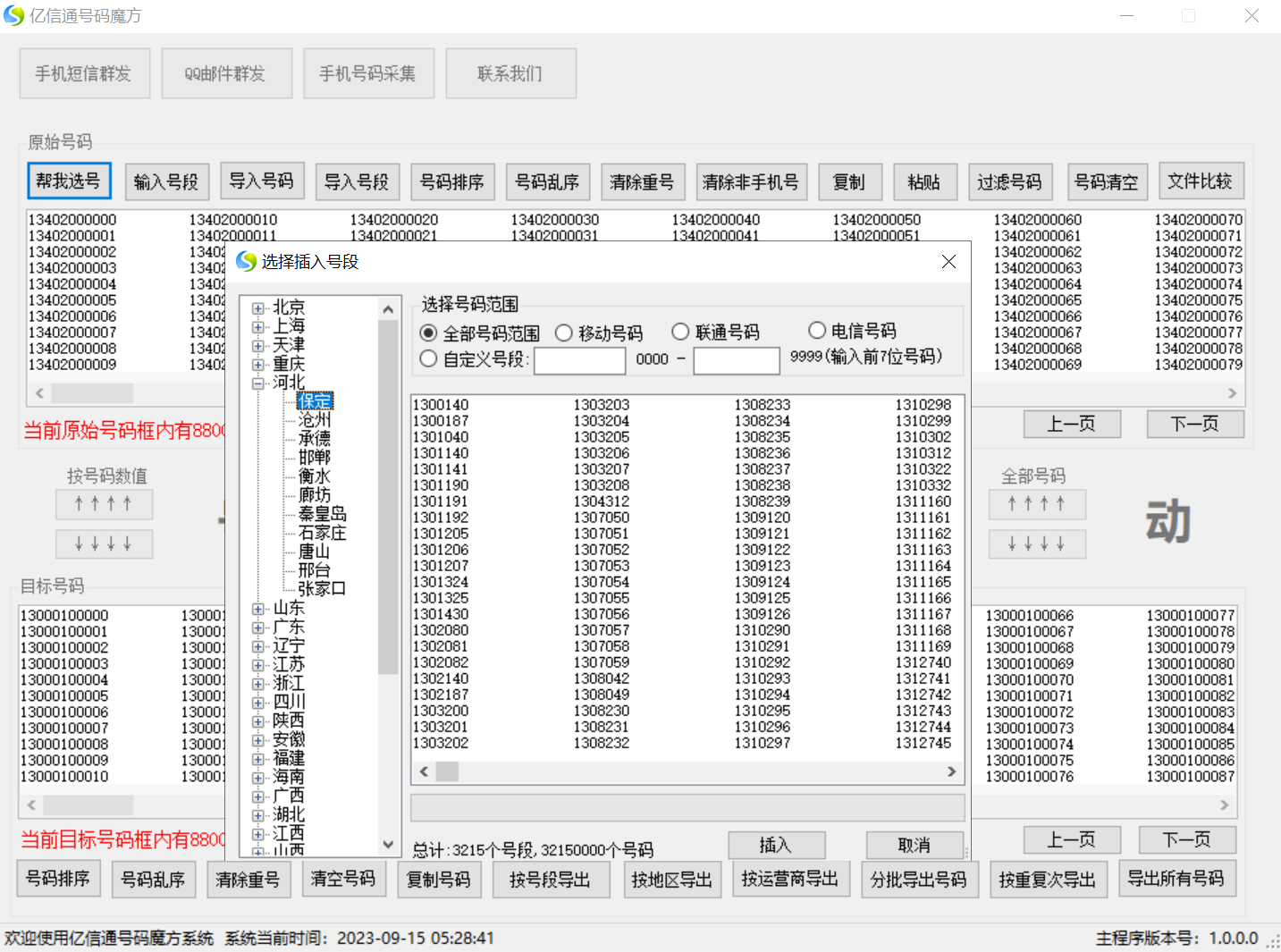Click 号码清空 to clear all numbers

1107,181
